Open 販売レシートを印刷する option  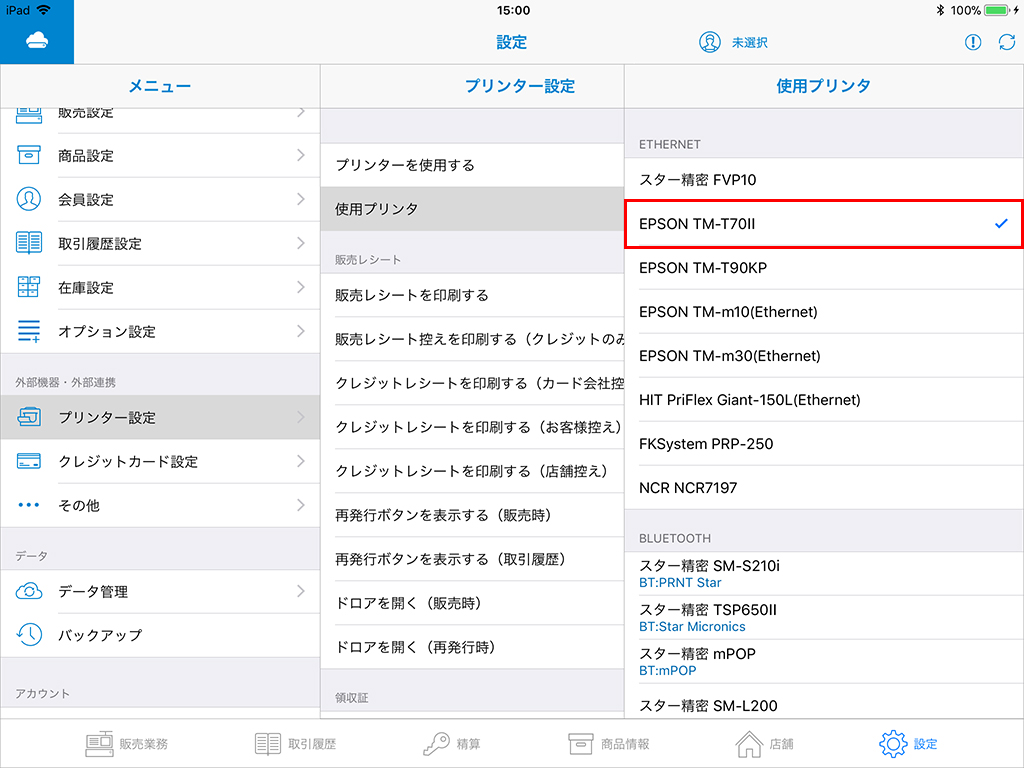coord(472,295)
